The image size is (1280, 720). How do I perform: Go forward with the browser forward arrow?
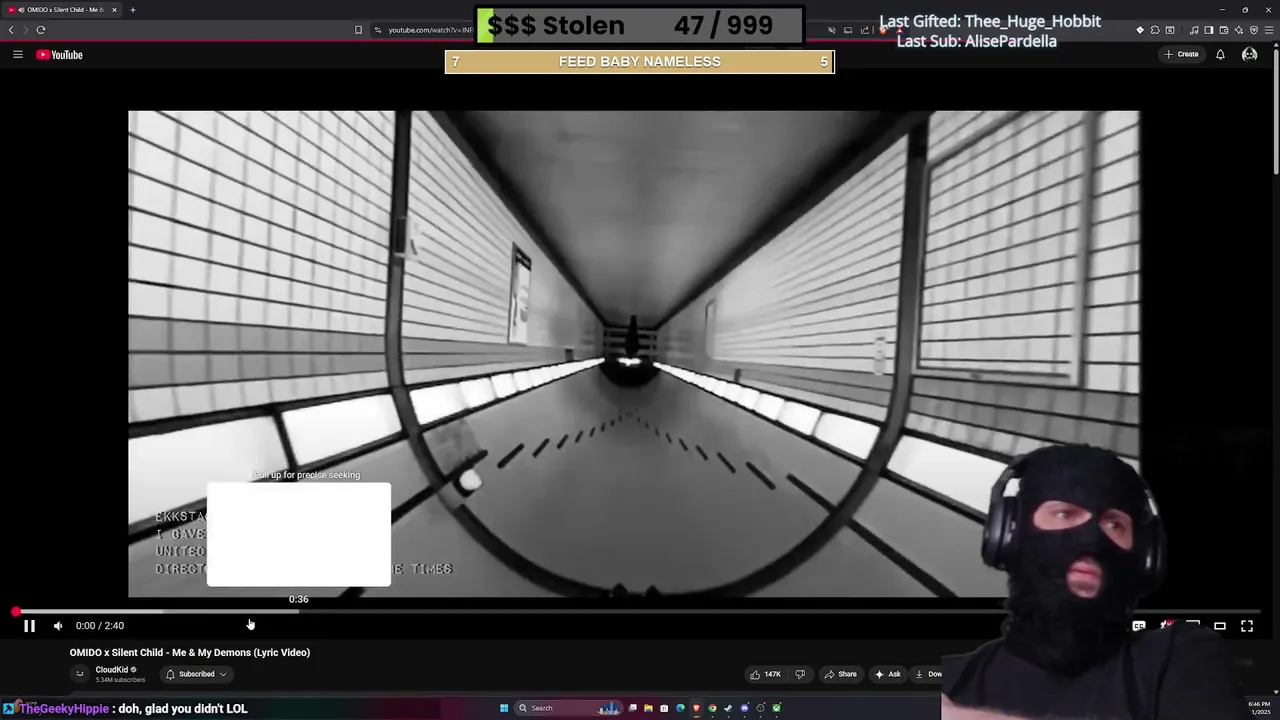[25, 30]
